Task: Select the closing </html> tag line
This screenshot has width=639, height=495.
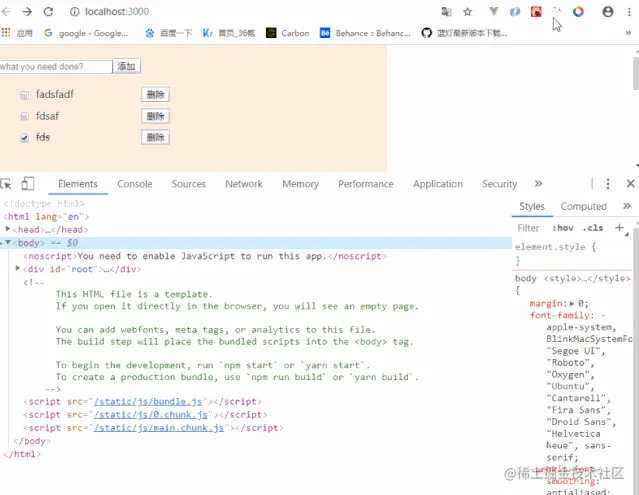Action: [22, 454]
